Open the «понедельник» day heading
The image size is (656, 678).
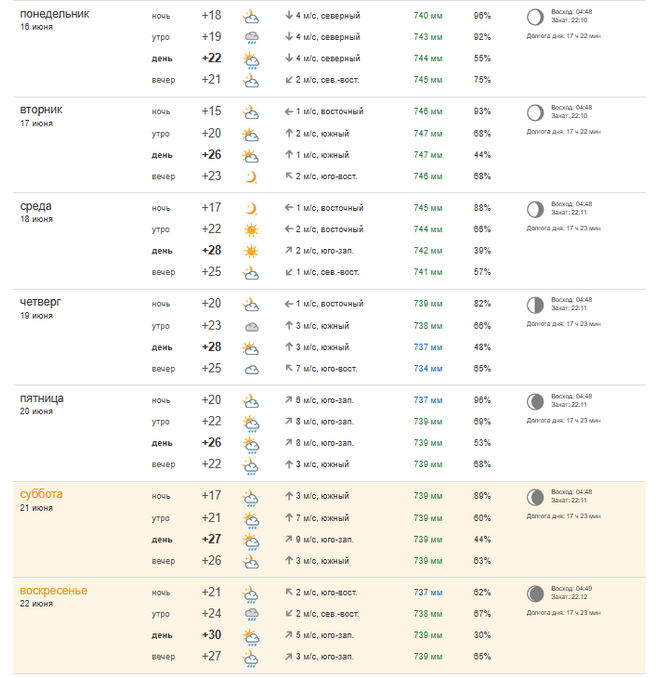point(54,14)
